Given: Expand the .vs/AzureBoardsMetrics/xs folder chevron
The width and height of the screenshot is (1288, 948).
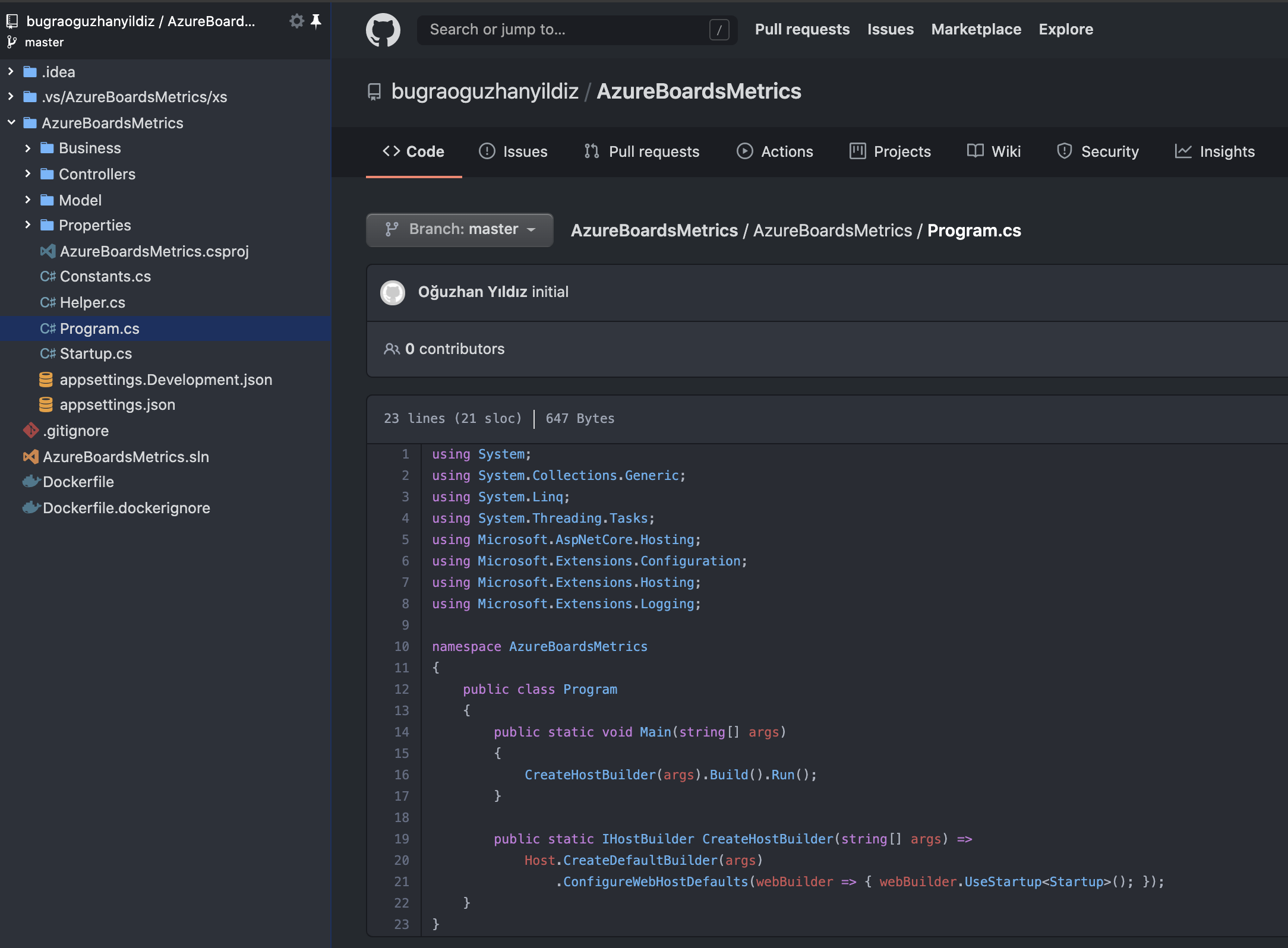Looking at the screenshot, I should click(x=11, y=96).
